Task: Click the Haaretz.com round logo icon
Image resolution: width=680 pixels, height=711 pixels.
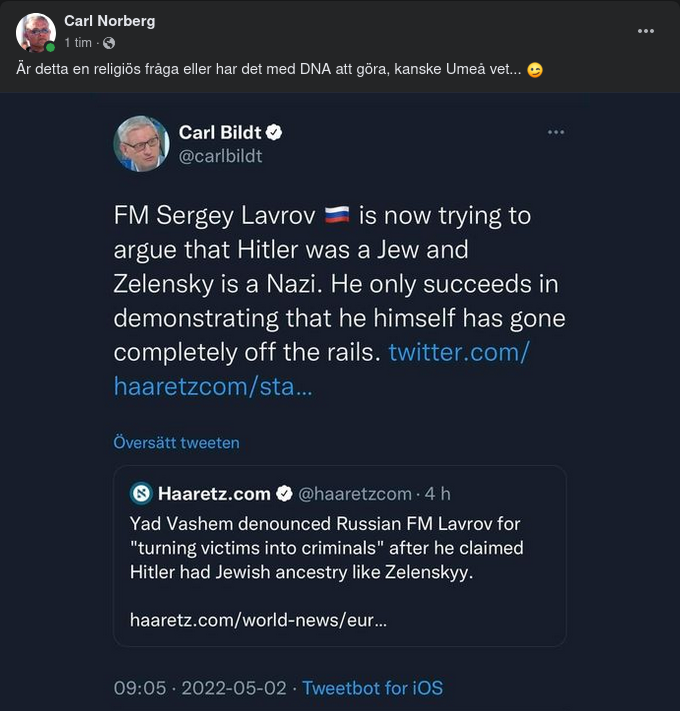Action: (141, 493)
